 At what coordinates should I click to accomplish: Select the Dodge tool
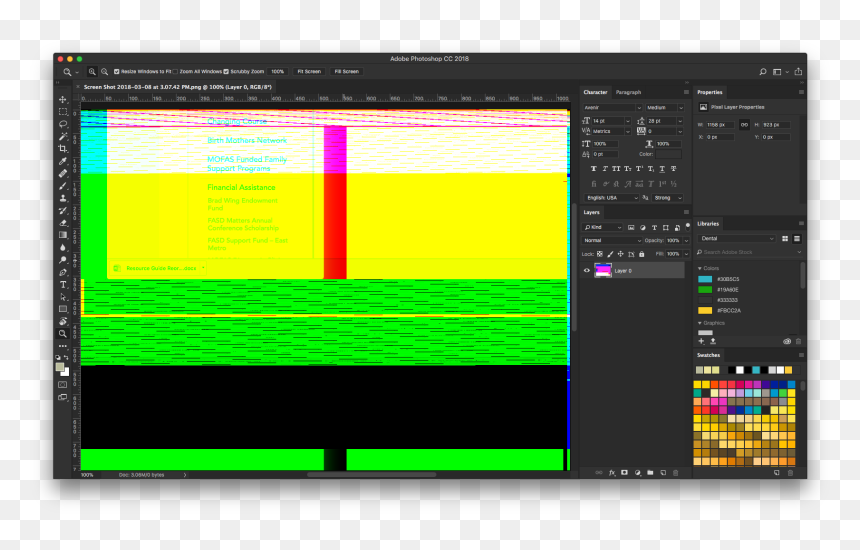tap(63, 260)
